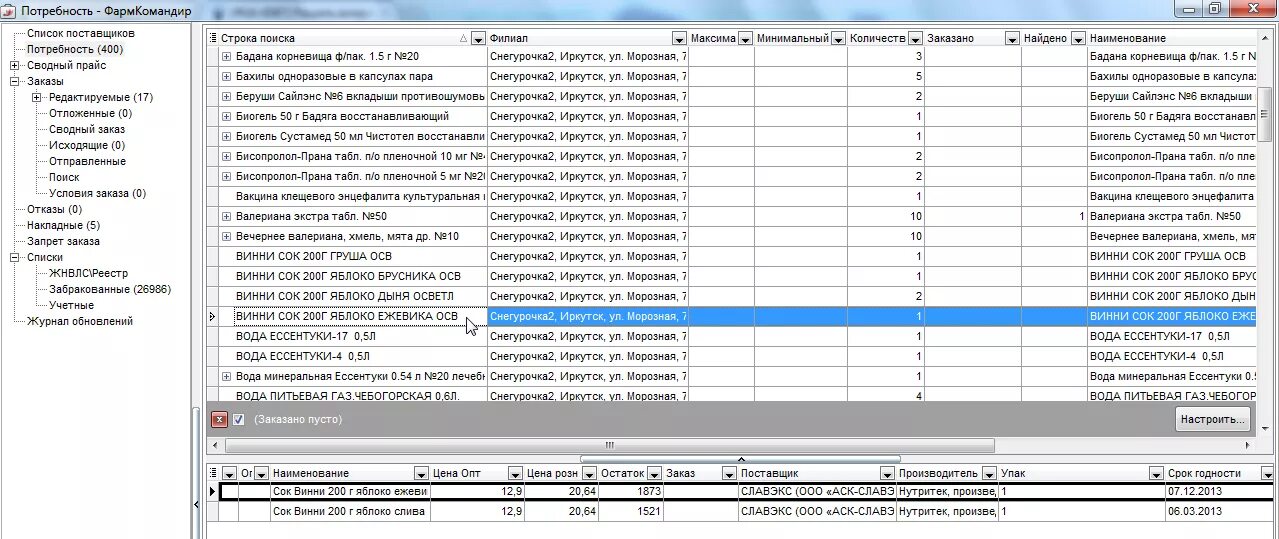Expand the Вода минеральная Ессентуки row
Viewport: 1279px width, 539px height.
click(x=226, y=376)
